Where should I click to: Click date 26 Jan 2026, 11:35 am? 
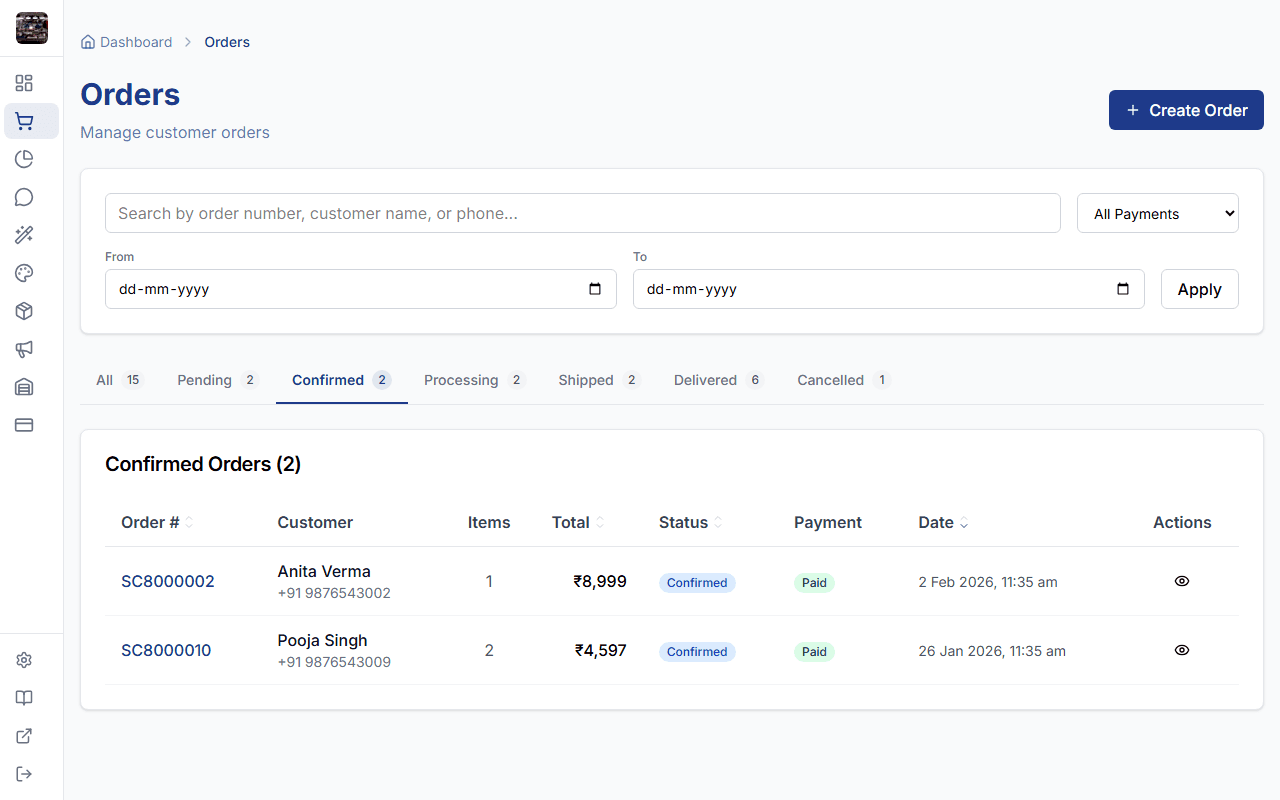[x=992, y=651]
